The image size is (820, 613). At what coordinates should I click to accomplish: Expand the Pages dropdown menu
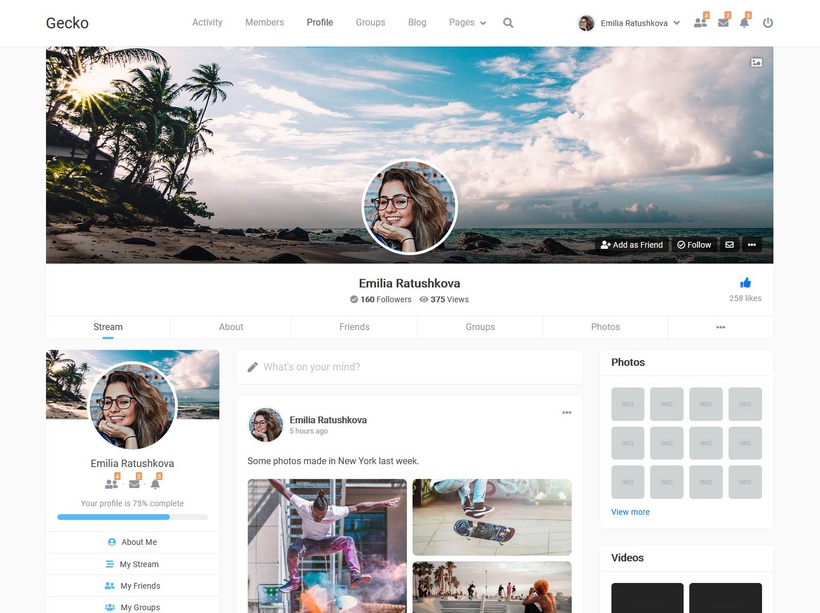467,22
